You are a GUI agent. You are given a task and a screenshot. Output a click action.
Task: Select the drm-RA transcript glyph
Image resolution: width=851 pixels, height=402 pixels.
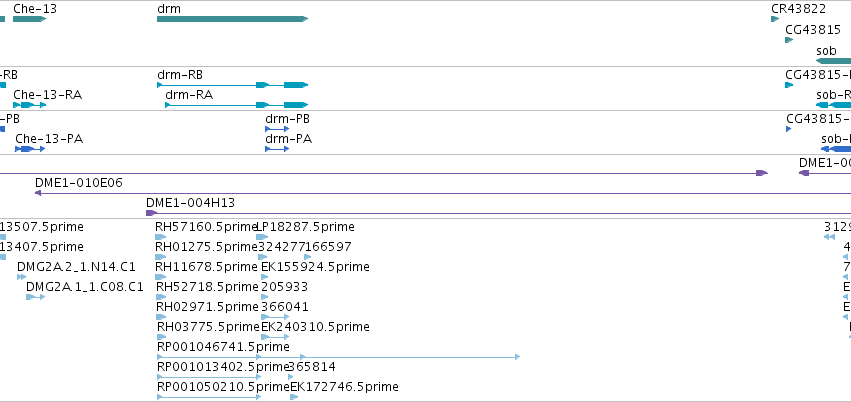tap(237, 105)
